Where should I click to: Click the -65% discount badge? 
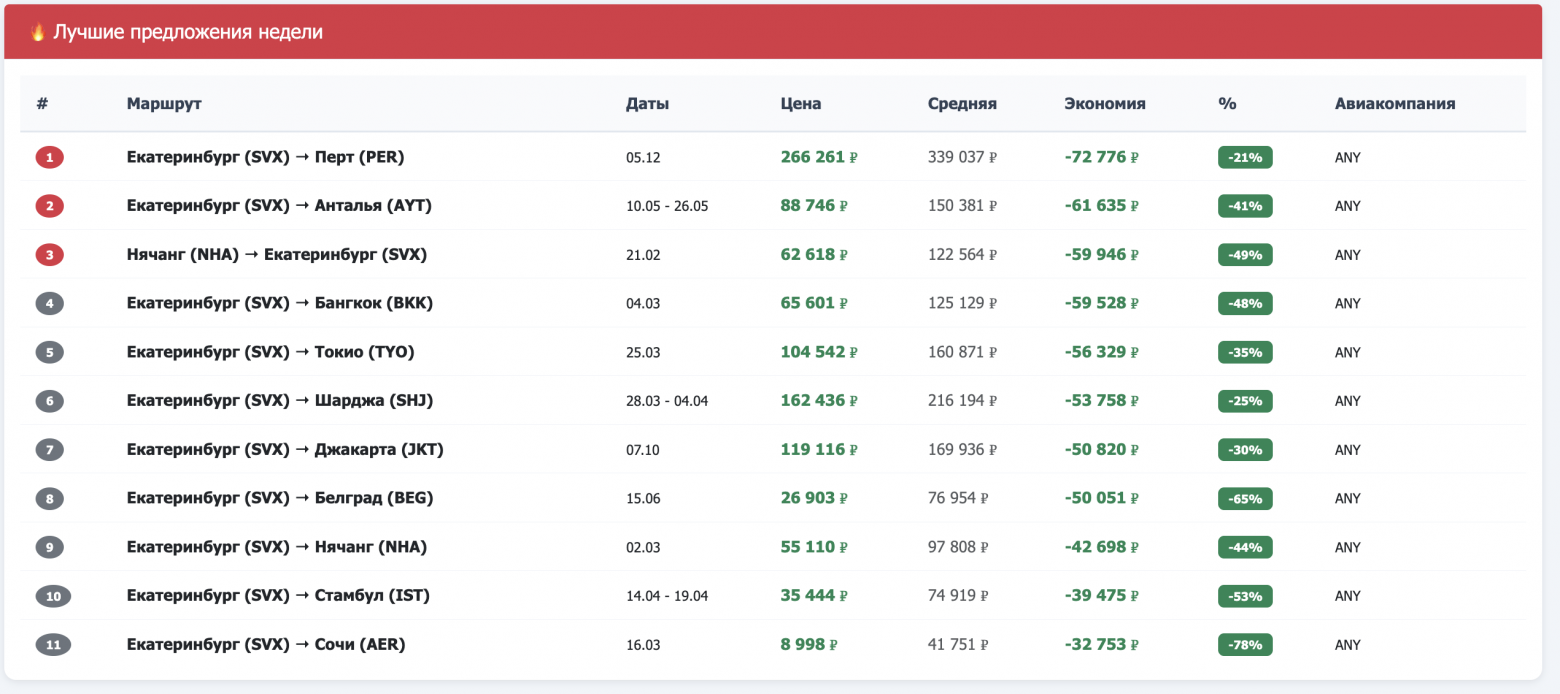coord(1245,498)
